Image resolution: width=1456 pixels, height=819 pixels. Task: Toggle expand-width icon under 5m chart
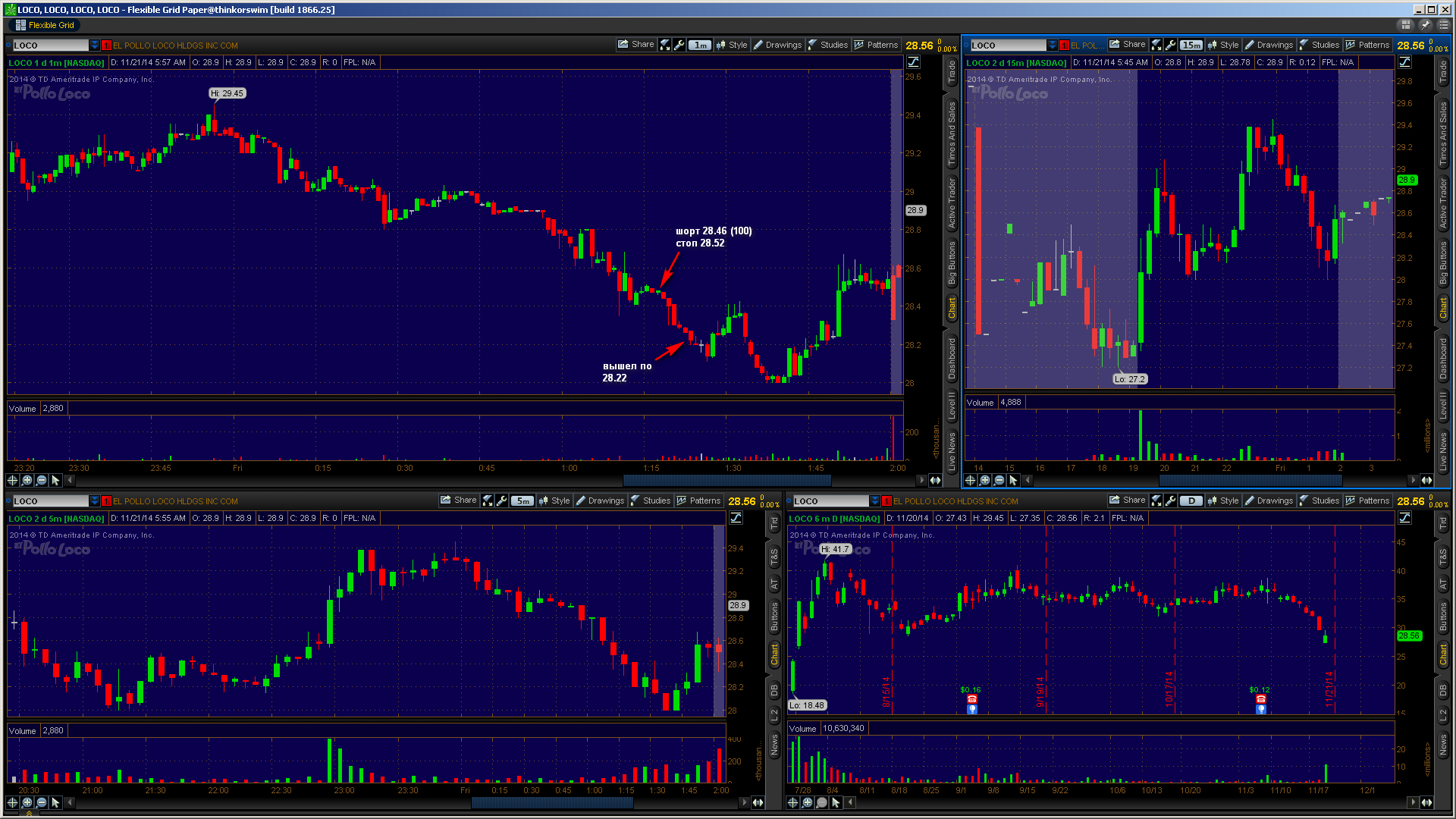click(x=758, y=802)
